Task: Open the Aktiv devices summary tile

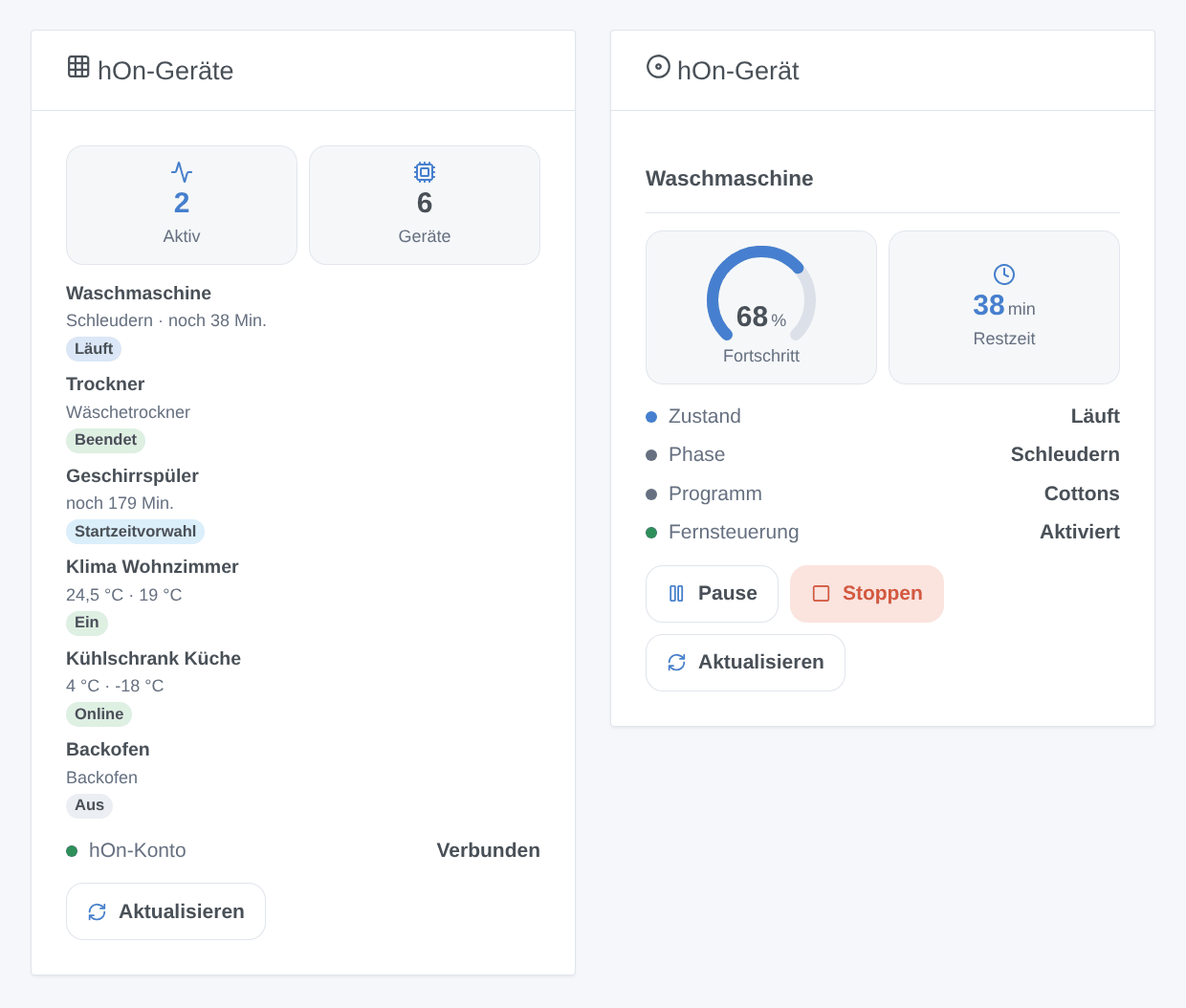Action: pos(182,205)
